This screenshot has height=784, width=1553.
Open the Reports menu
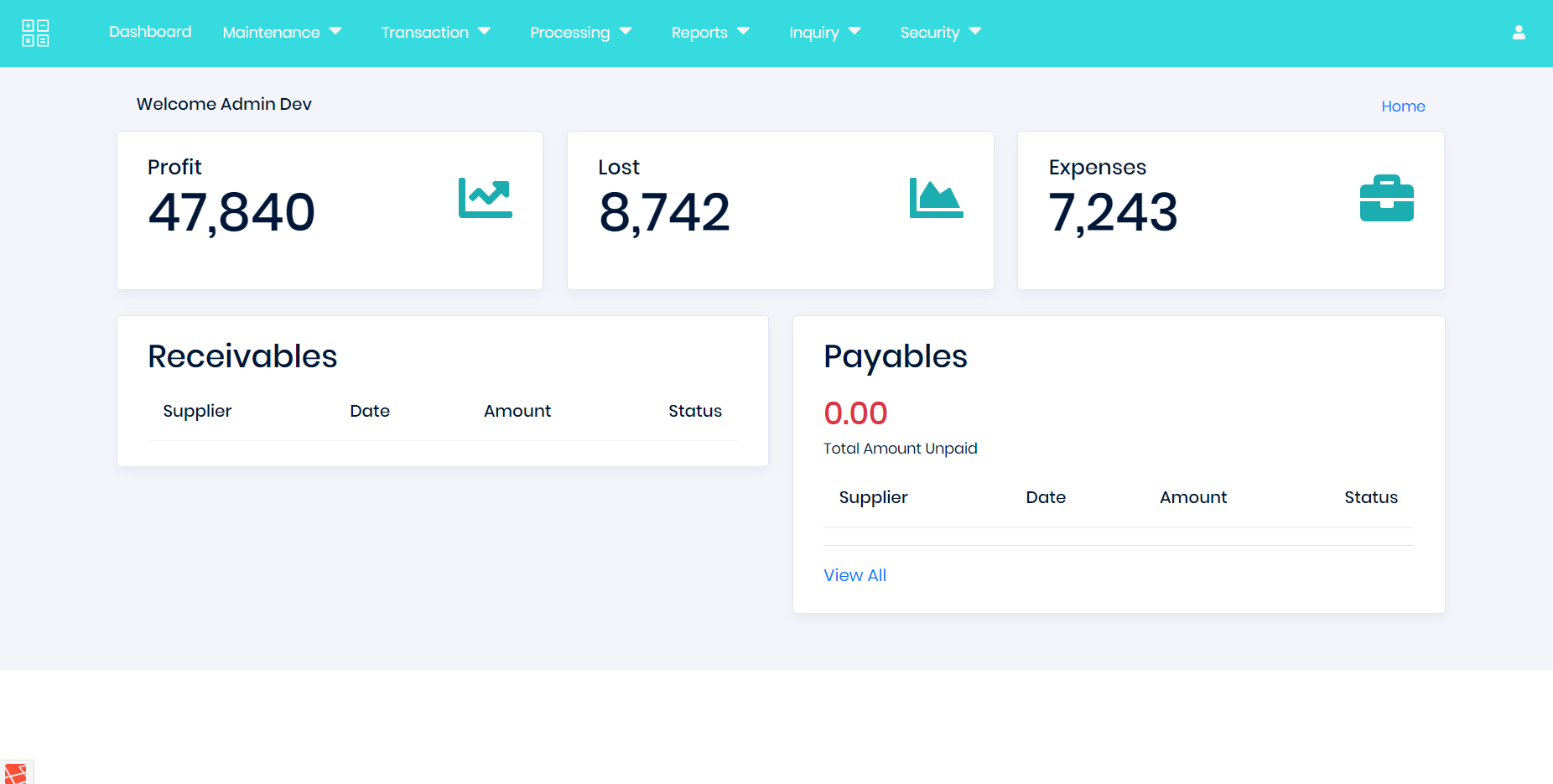click(x=709, y=33)
